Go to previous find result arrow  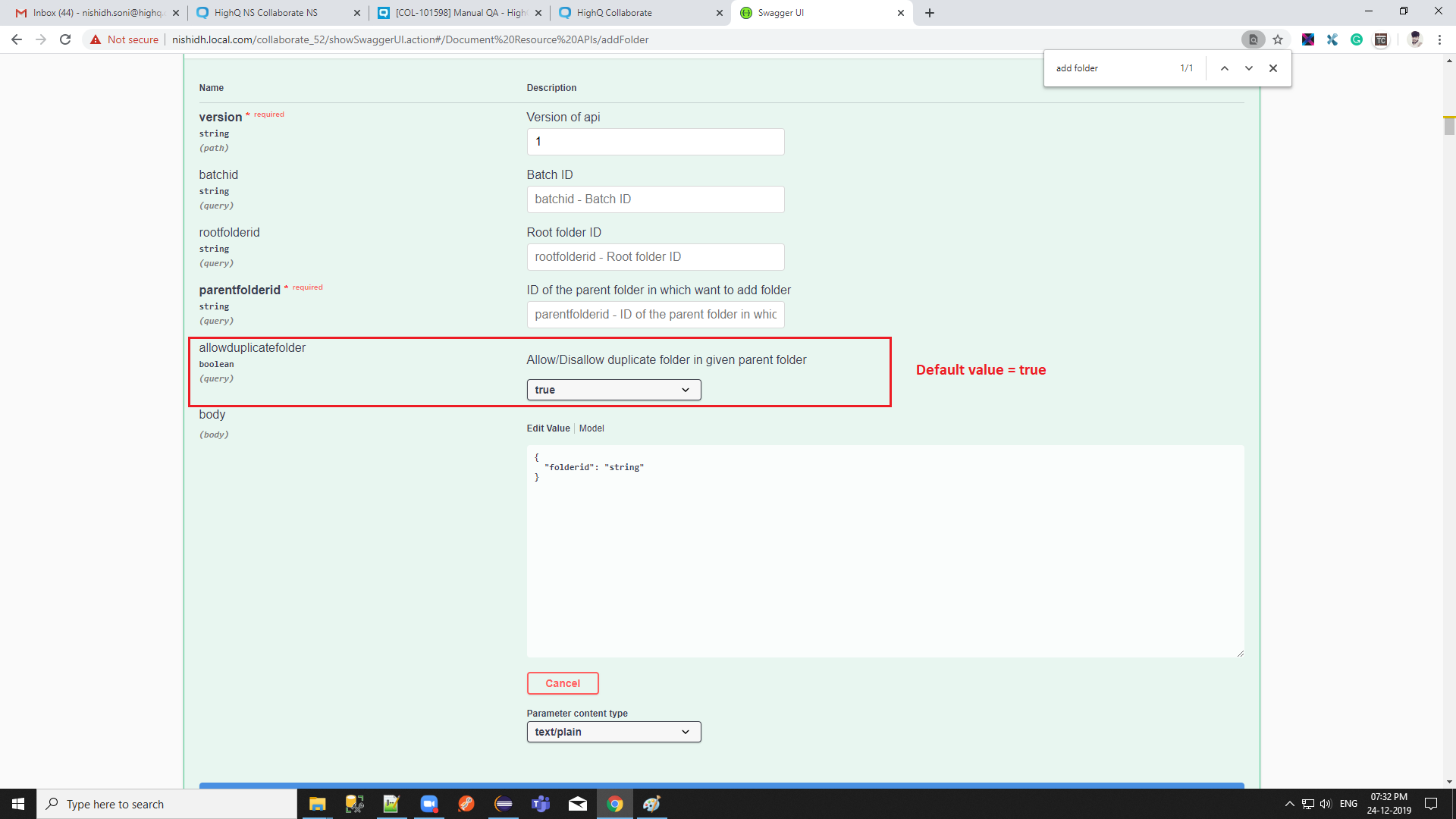click(x=1224, y=68)
